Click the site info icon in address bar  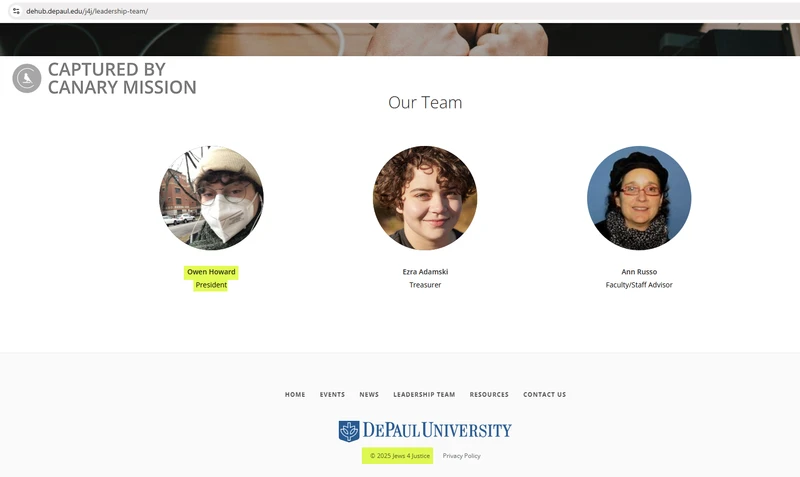pyautogui.click(x=16, y=11)
